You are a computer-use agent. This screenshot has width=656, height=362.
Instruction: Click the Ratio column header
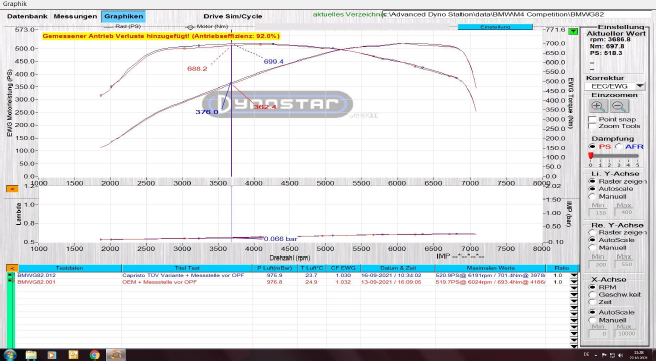(x=562, y=268)
